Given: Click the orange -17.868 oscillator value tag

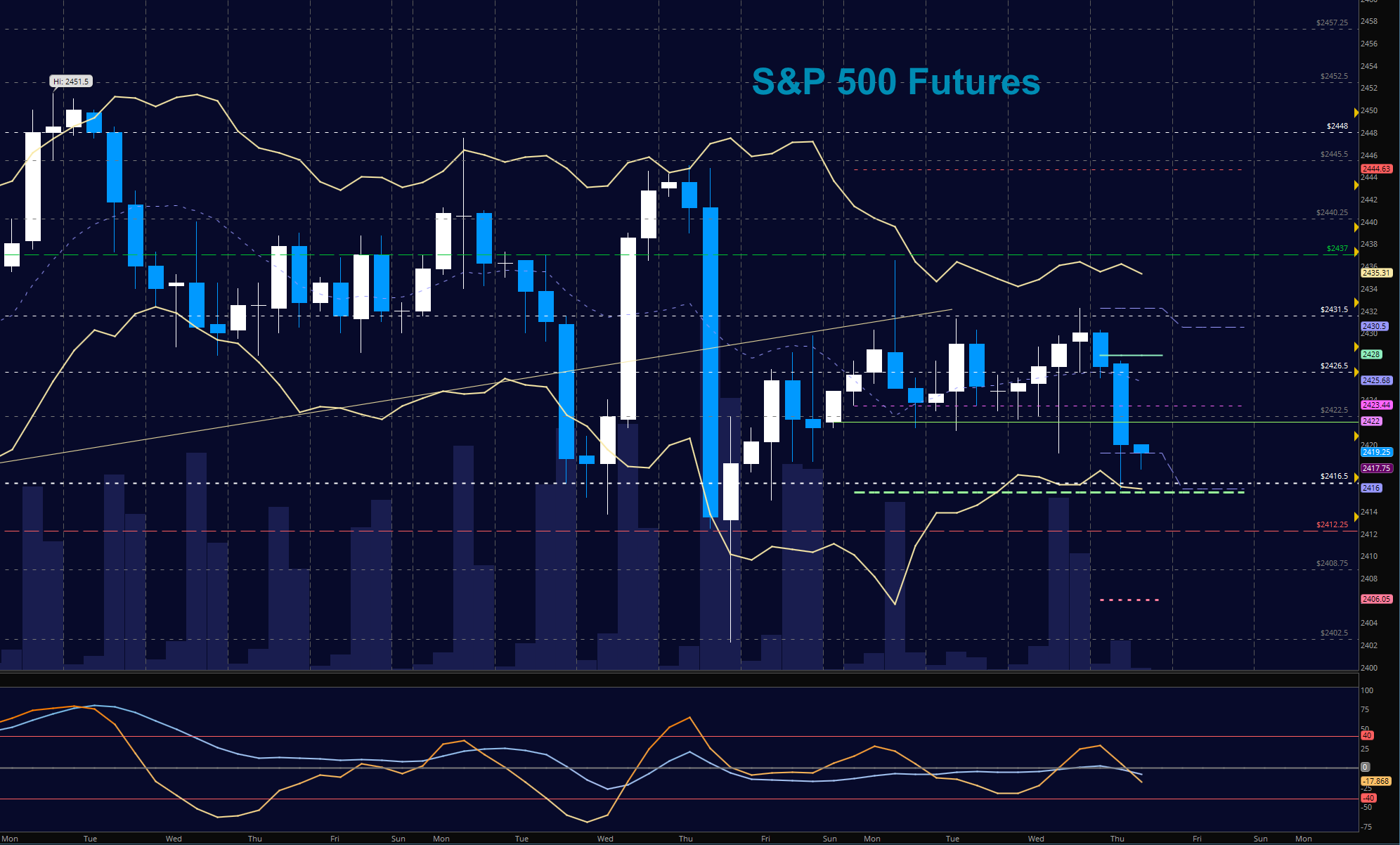Looking at the screenshot, I should pos(1375,781).
